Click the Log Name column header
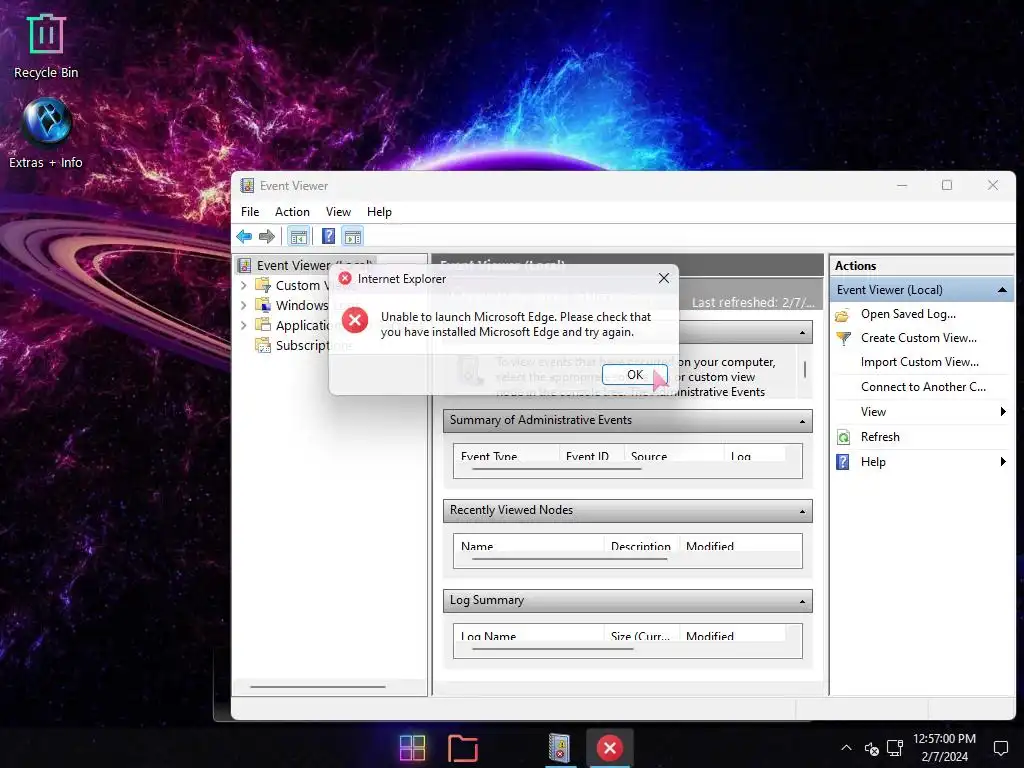The image size is (1024, 768). [529, 635]
